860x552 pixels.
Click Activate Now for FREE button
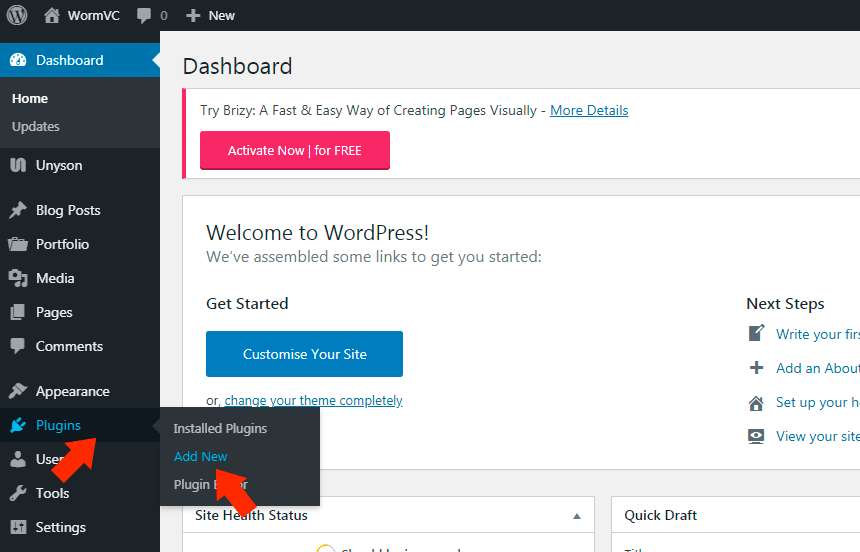295,150
